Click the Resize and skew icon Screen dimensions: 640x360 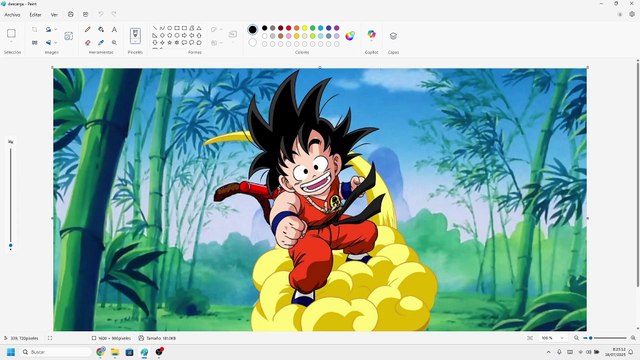pyautogui.click(x=35, y=42)
